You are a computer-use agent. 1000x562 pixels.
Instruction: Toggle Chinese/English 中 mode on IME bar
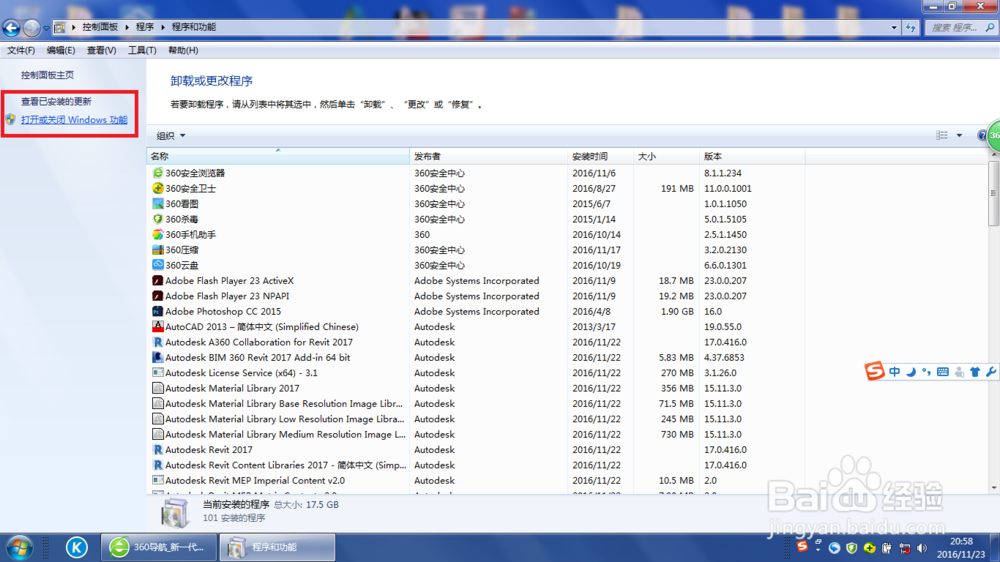click(895, 372)
